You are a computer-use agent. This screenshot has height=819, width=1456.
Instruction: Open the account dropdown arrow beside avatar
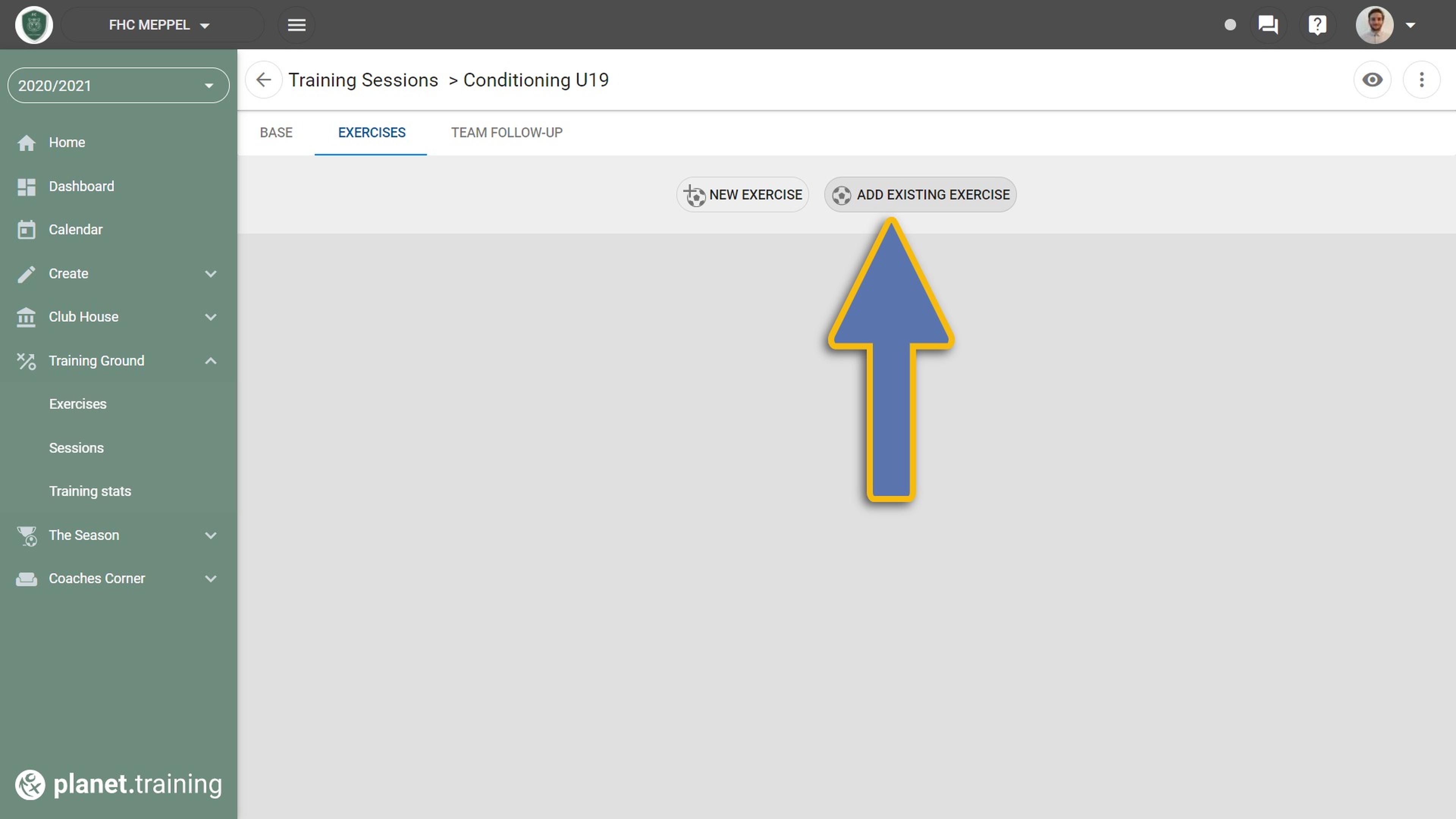[1411, 25]
